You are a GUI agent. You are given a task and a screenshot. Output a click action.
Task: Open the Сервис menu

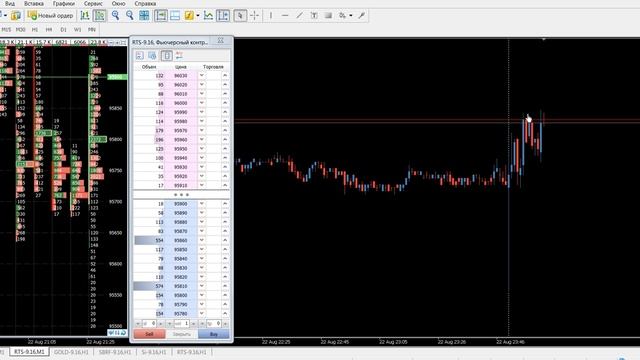point(93,4)
